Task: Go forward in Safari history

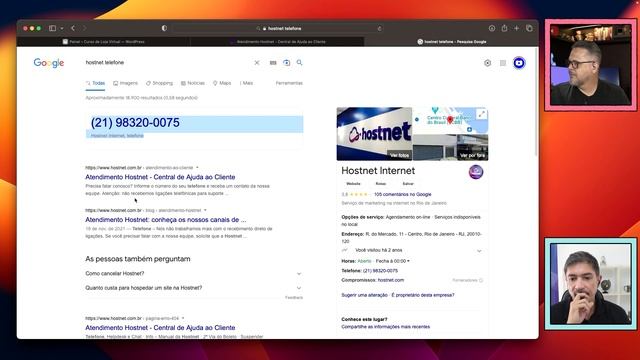Action: 84,28
